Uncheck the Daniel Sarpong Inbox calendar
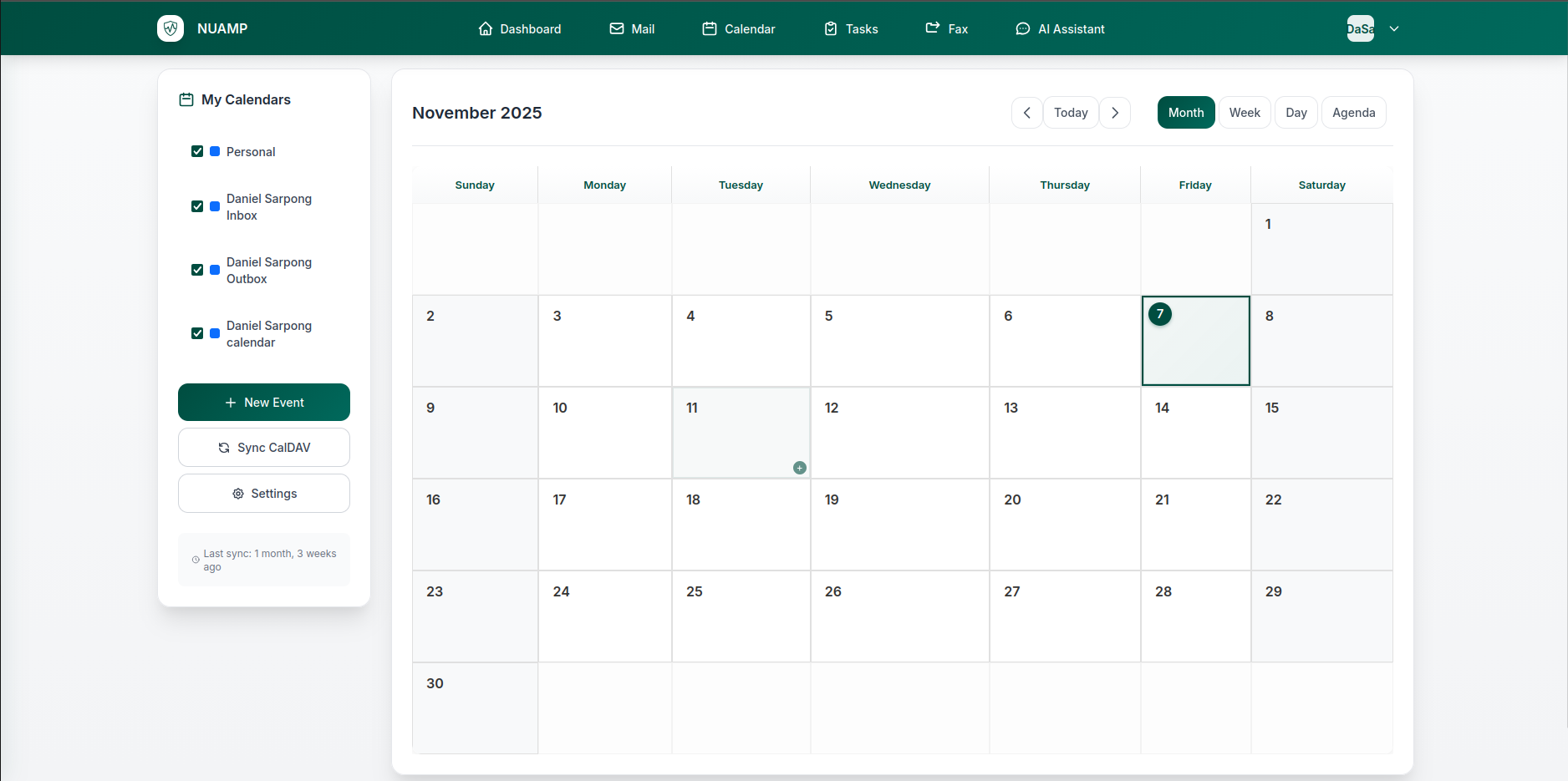Screen dimensions: 1568x781 click(x=197, y=206)
